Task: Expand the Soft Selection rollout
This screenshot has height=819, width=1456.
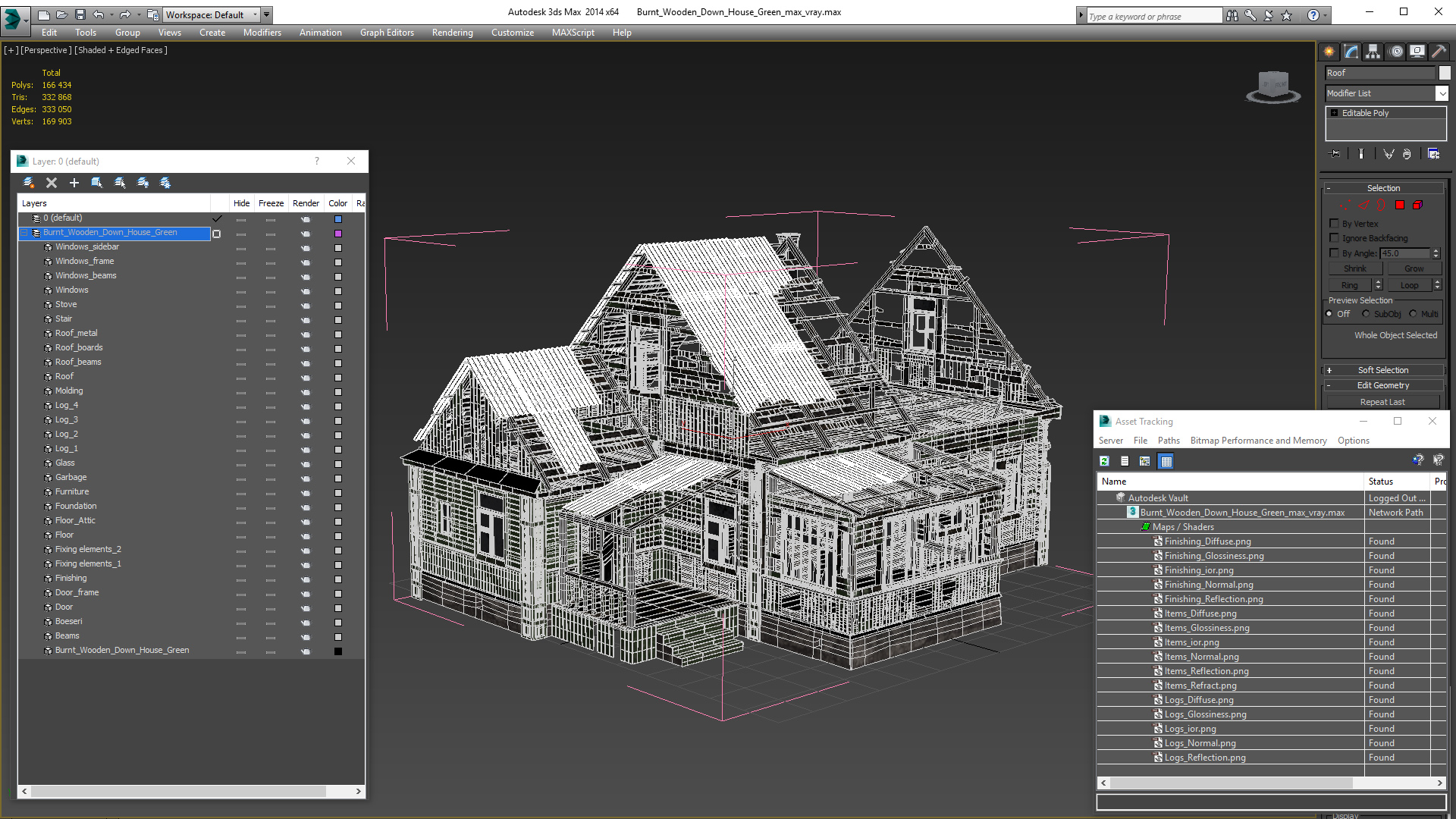Action: click(x=1383, y=370)
